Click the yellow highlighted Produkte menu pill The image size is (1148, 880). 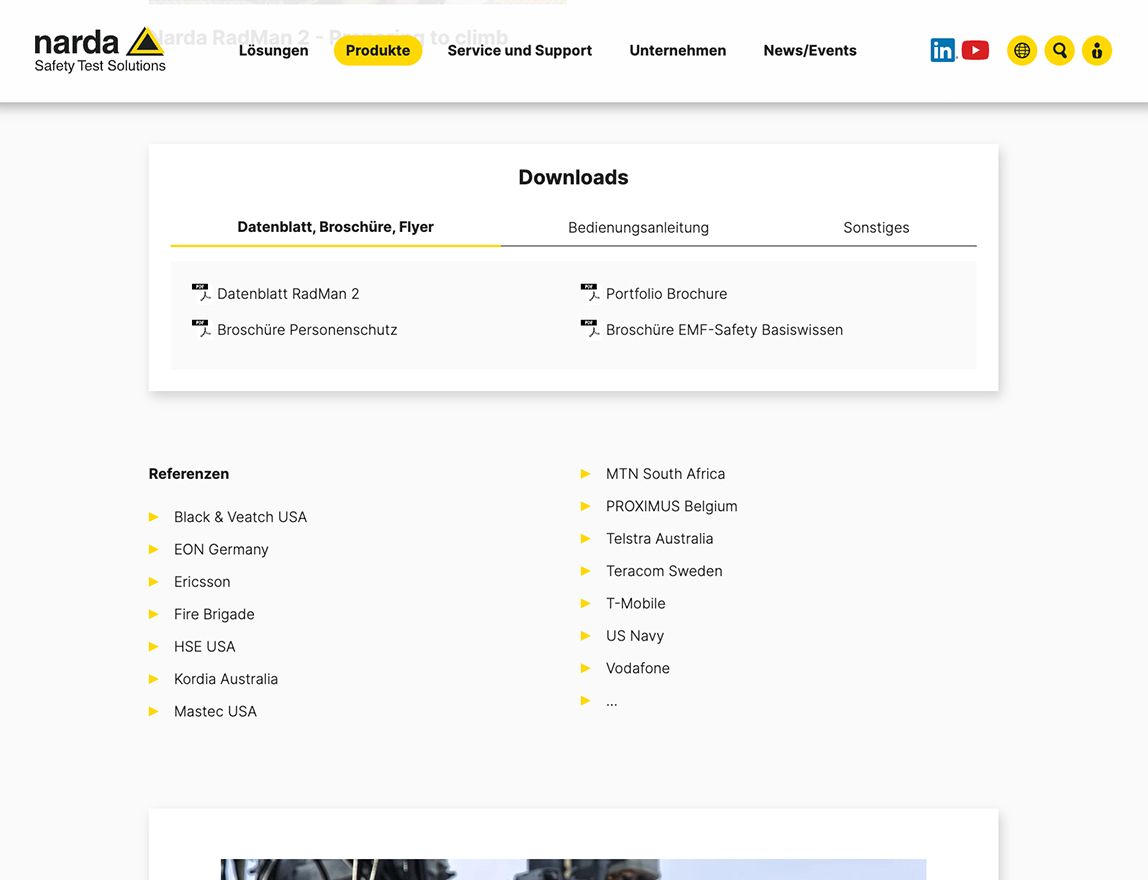click(x=378, y=49)
